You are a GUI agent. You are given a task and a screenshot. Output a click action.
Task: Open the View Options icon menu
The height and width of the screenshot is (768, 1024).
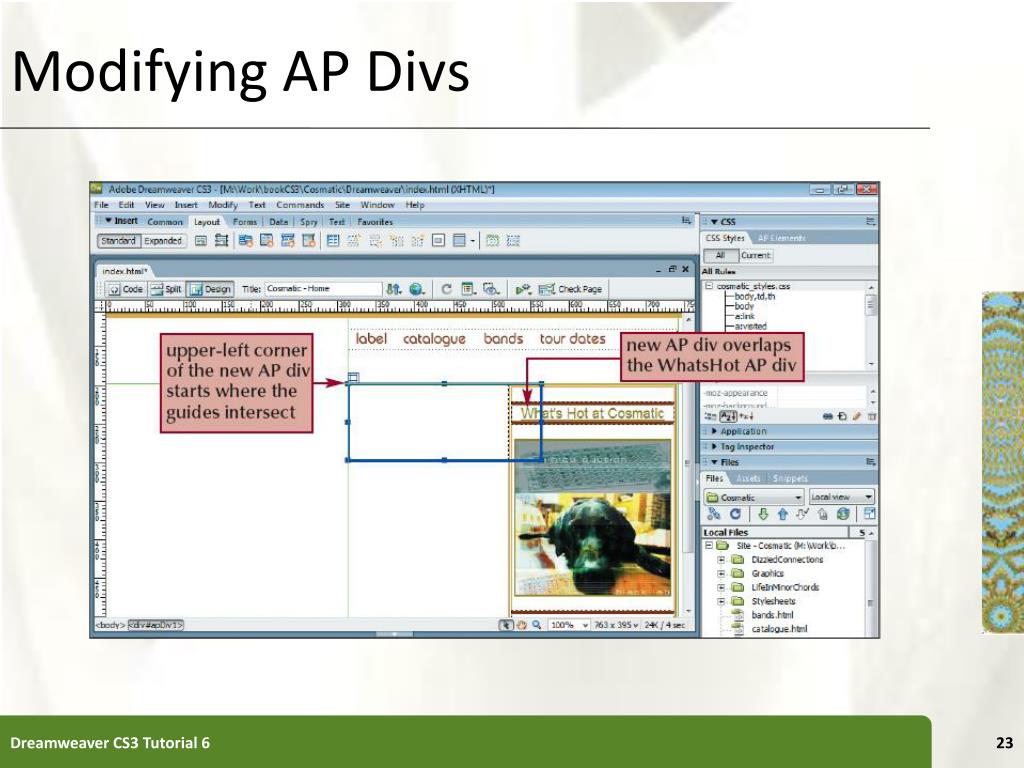[x=468, y=289]
